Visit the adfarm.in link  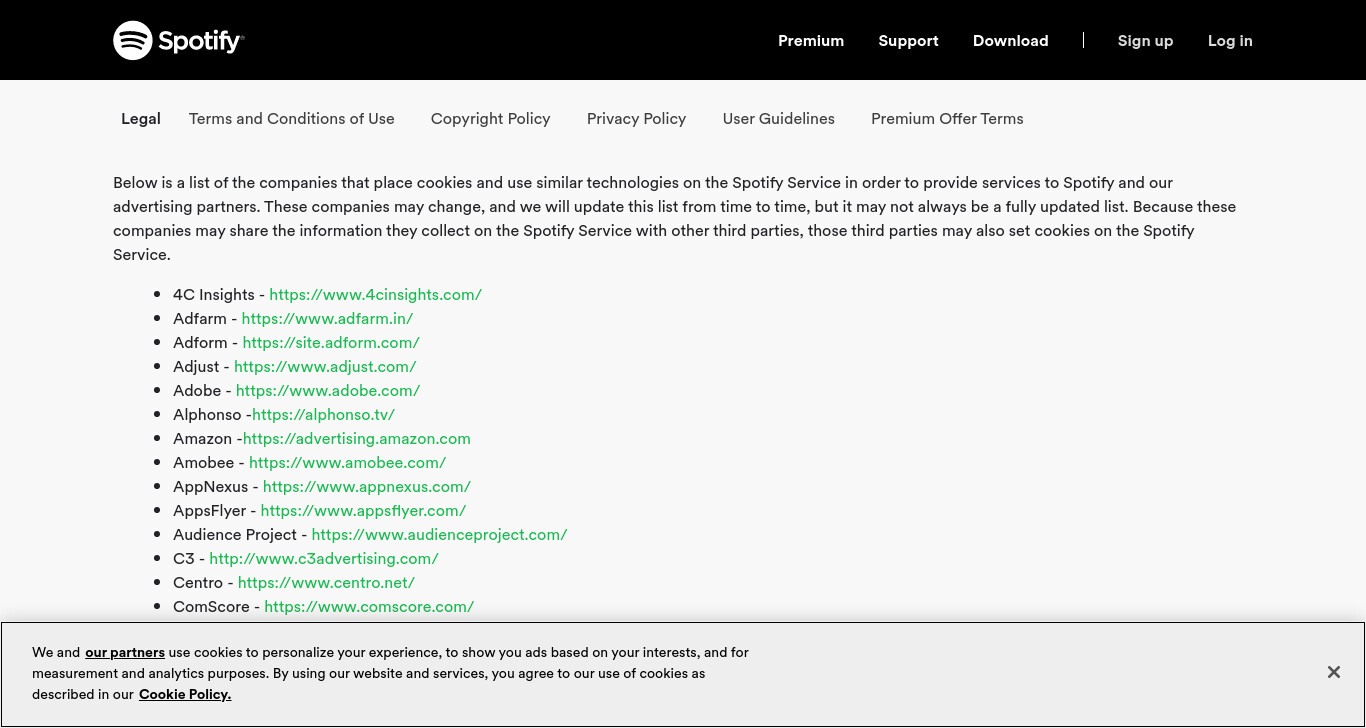click(x=327, y=318)
